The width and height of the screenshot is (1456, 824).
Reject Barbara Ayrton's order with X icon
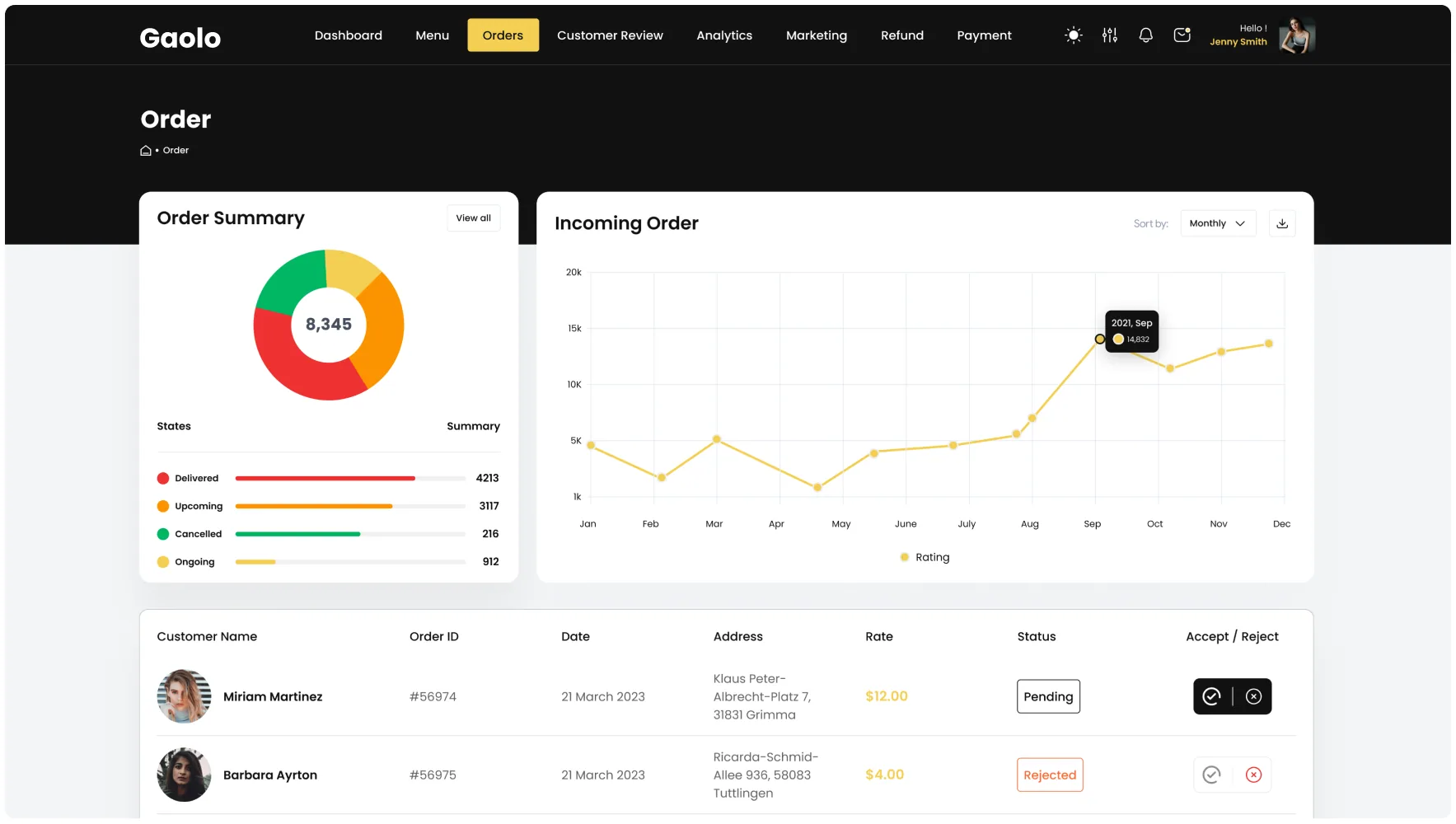tap(1253, 775)
